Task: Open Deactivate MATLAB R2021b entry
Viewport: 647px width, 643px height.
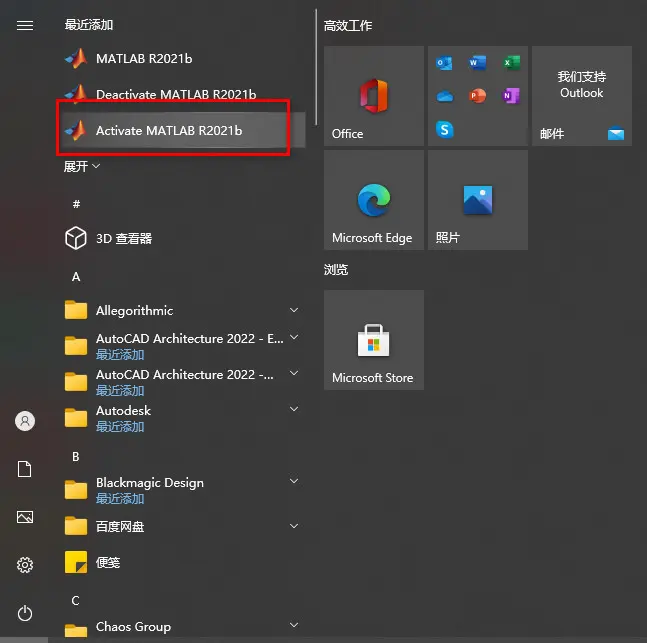Action: pos(184,95)
